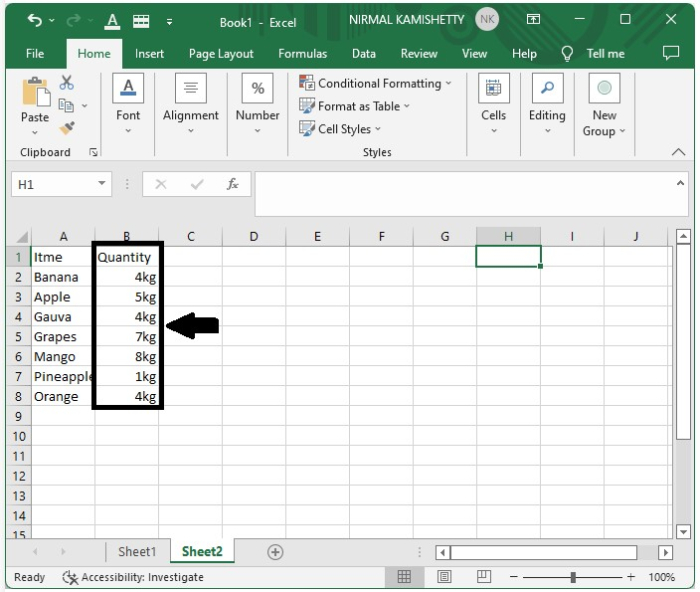Open Customize Quick Access Toolbar arrow

click(169, 21)
